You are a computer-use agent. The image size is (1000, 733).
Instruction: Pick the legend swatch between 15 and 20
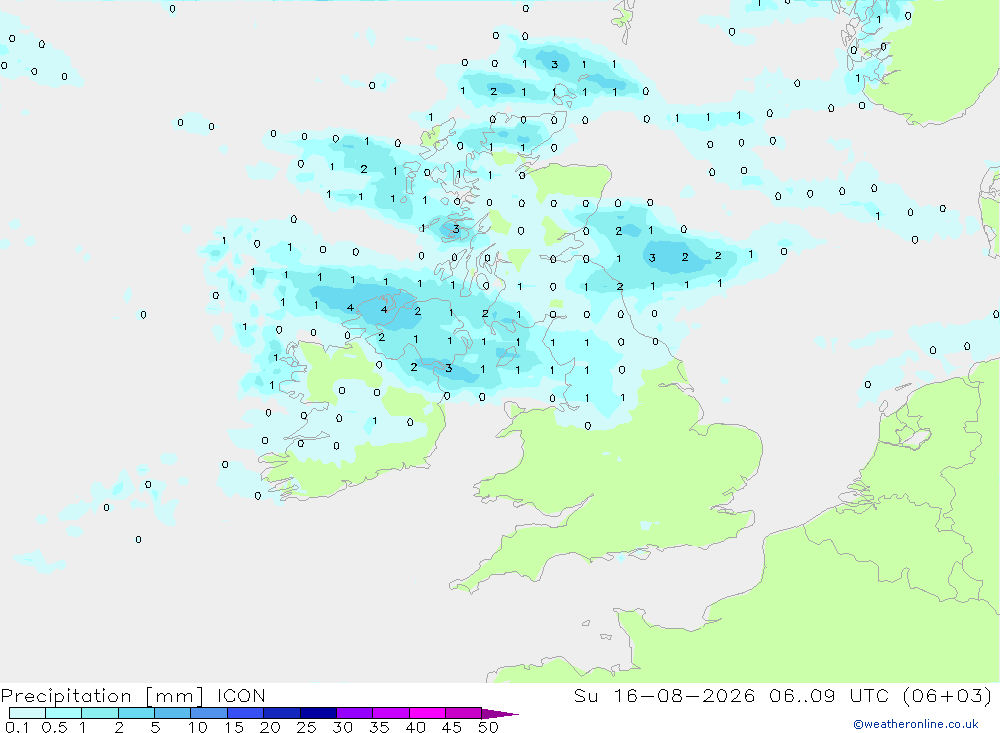tap(246, 713)
